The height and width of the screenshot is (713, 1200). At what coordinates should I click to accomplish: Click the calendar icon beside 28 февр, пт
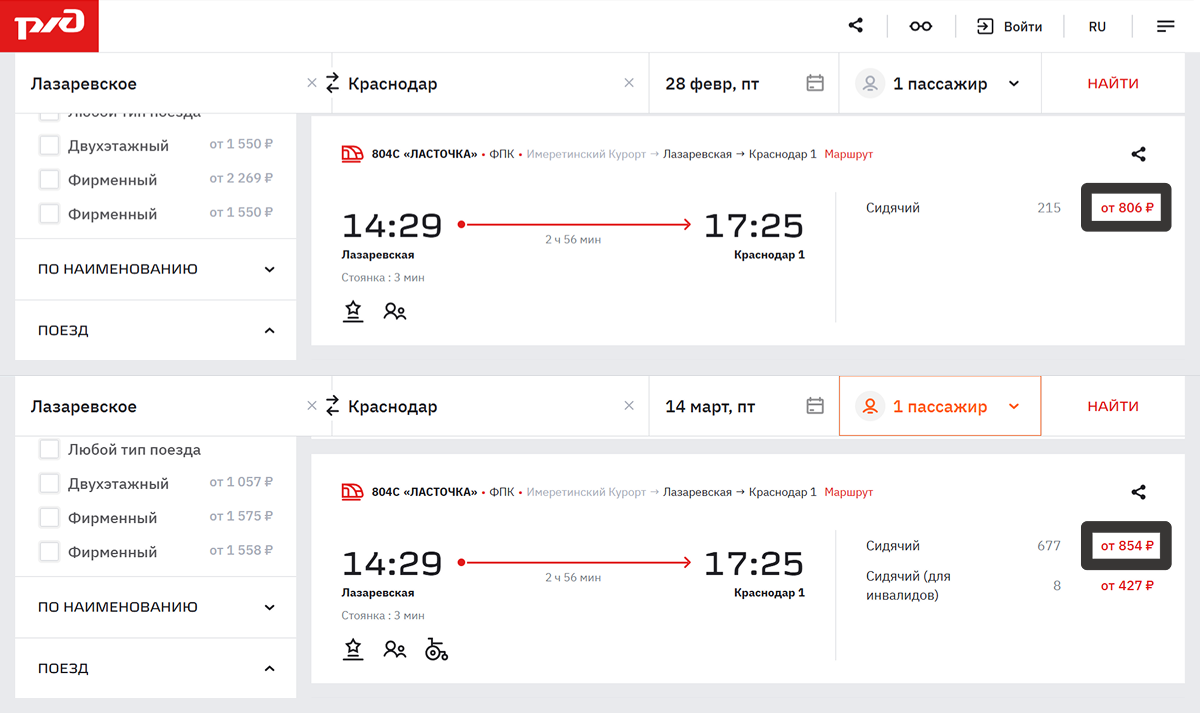(815, 84)
